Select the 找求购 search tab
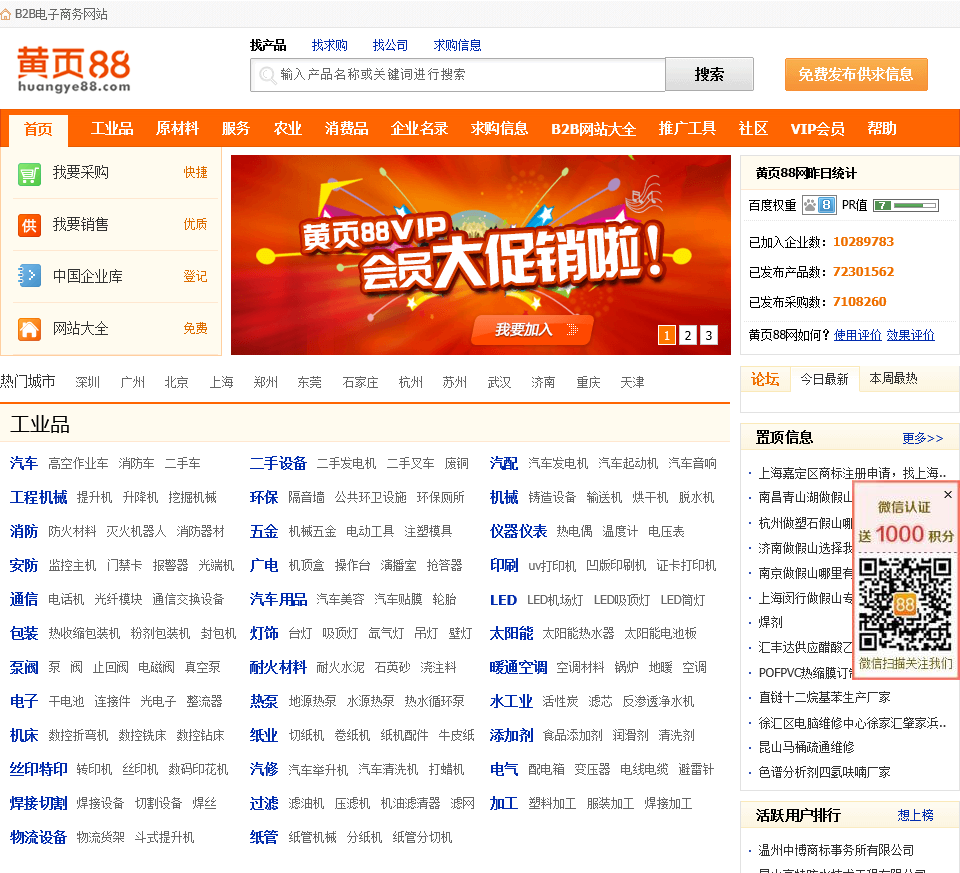This screenshot has width=960, height=873. [x=329, y=45]
